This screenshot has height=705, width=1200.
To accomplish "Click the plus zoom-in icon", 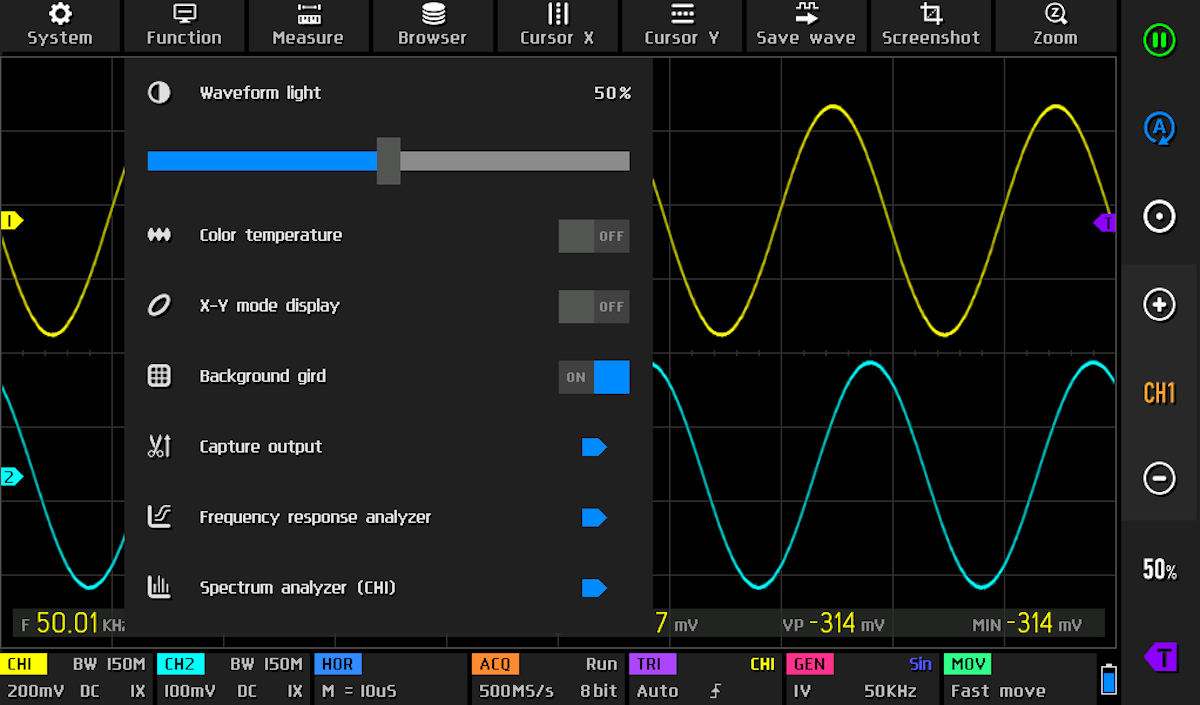I will coord(1159,305).
